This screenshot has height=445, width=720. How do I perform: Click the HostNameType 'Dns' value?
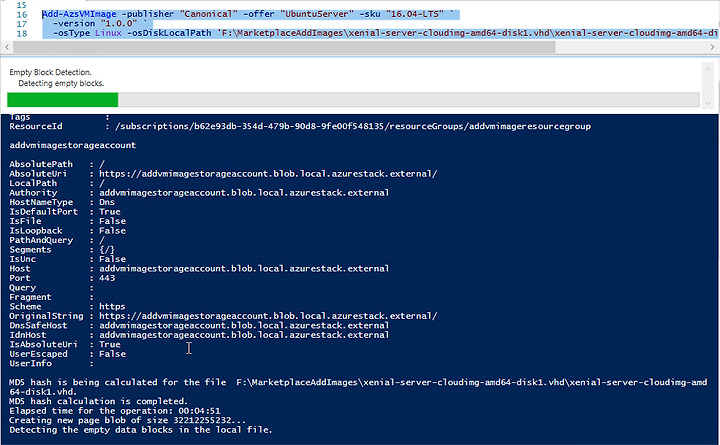click(x=107, y=202)
